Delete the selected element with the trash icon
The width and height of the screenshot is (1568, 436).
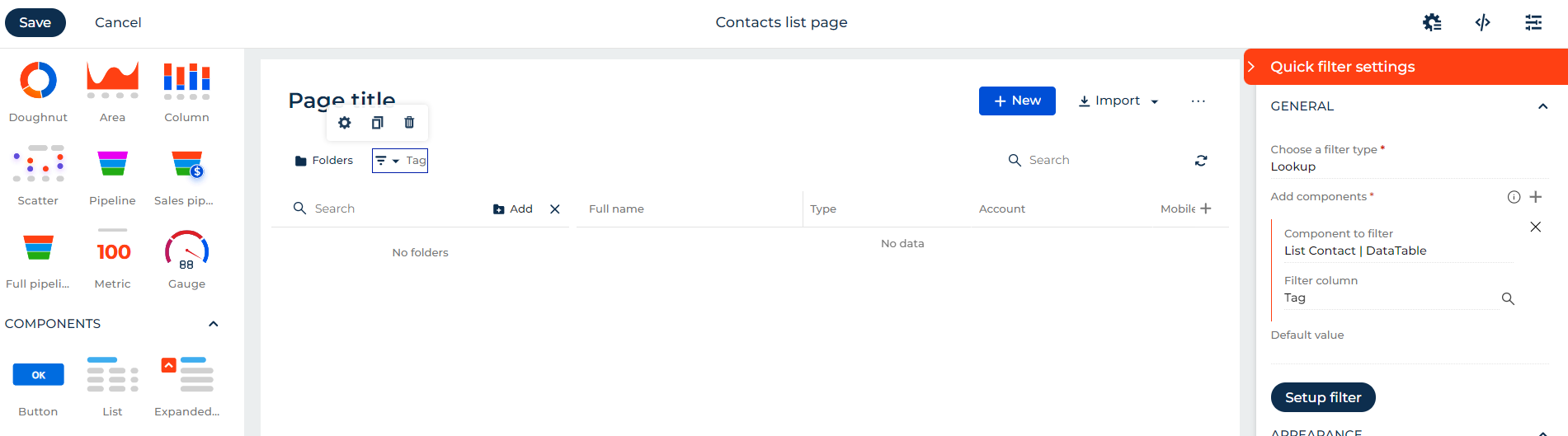tap(409, 123)
